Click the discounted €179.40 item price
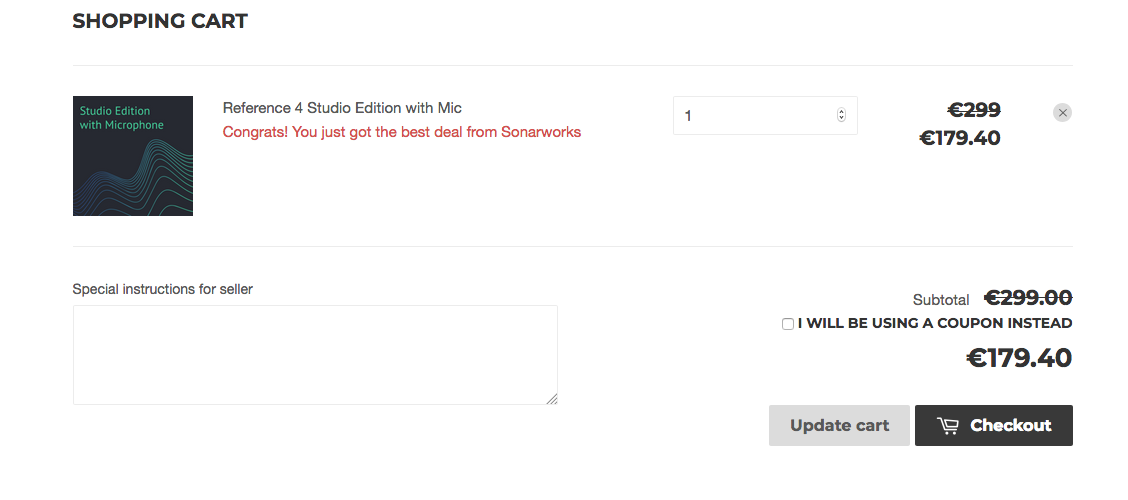The height and width of the screenshot is (500, 1128). 960,137
